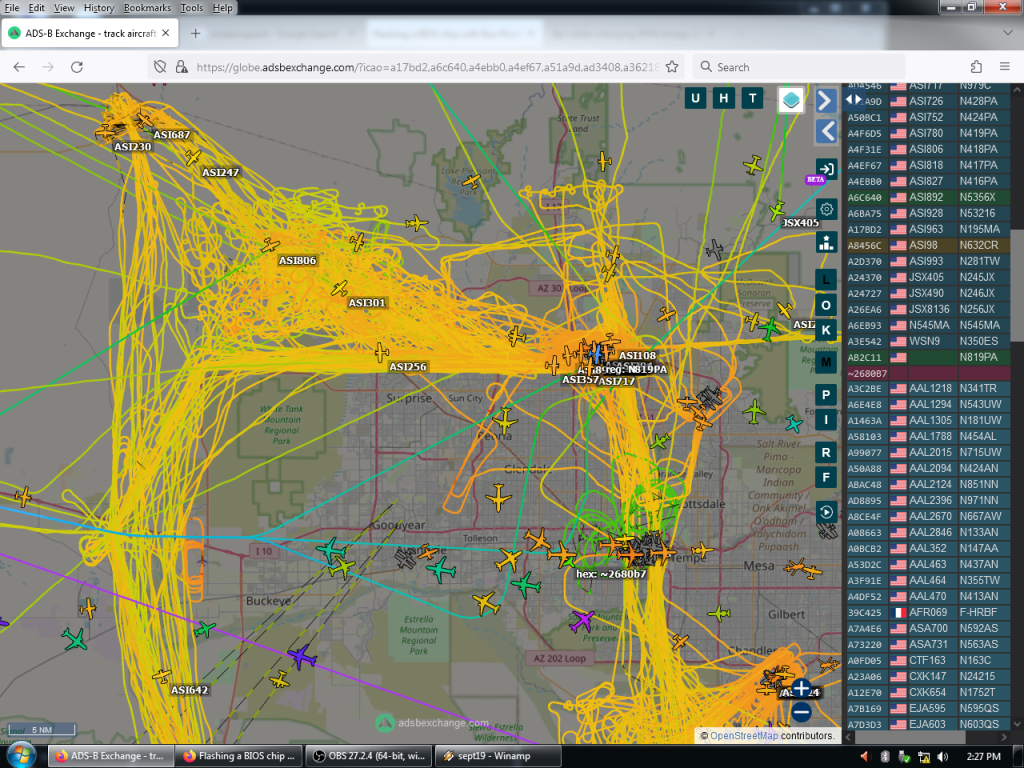Viewport: 1024px width, 768px height.
Task: Open the History menu
Action: [99, 8]
